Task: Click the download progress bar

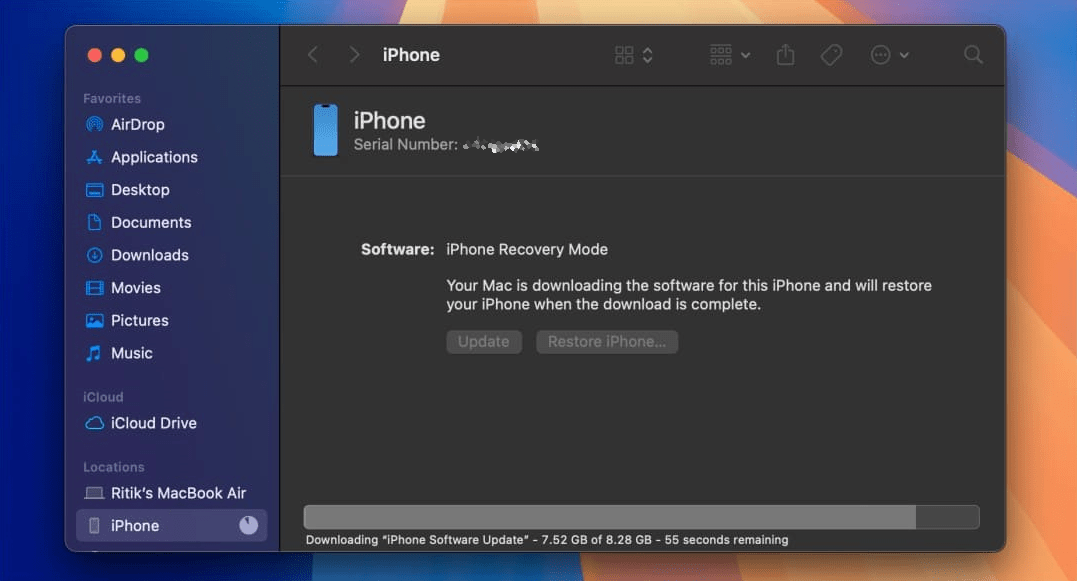Action: [642, 517]
